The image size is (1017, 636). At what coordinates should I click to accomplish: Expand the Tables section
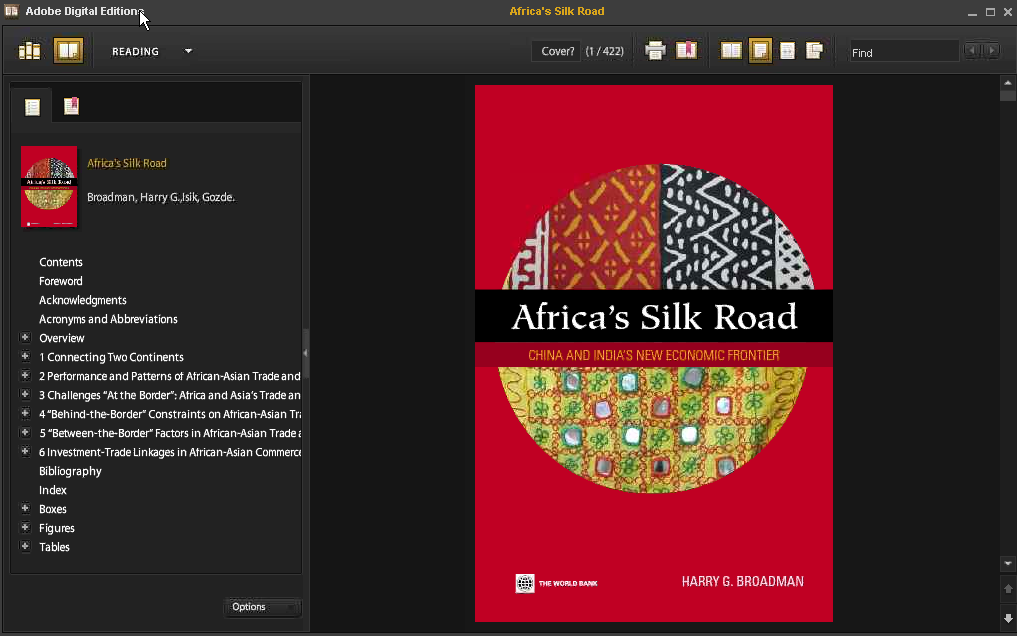coord(25,546)
